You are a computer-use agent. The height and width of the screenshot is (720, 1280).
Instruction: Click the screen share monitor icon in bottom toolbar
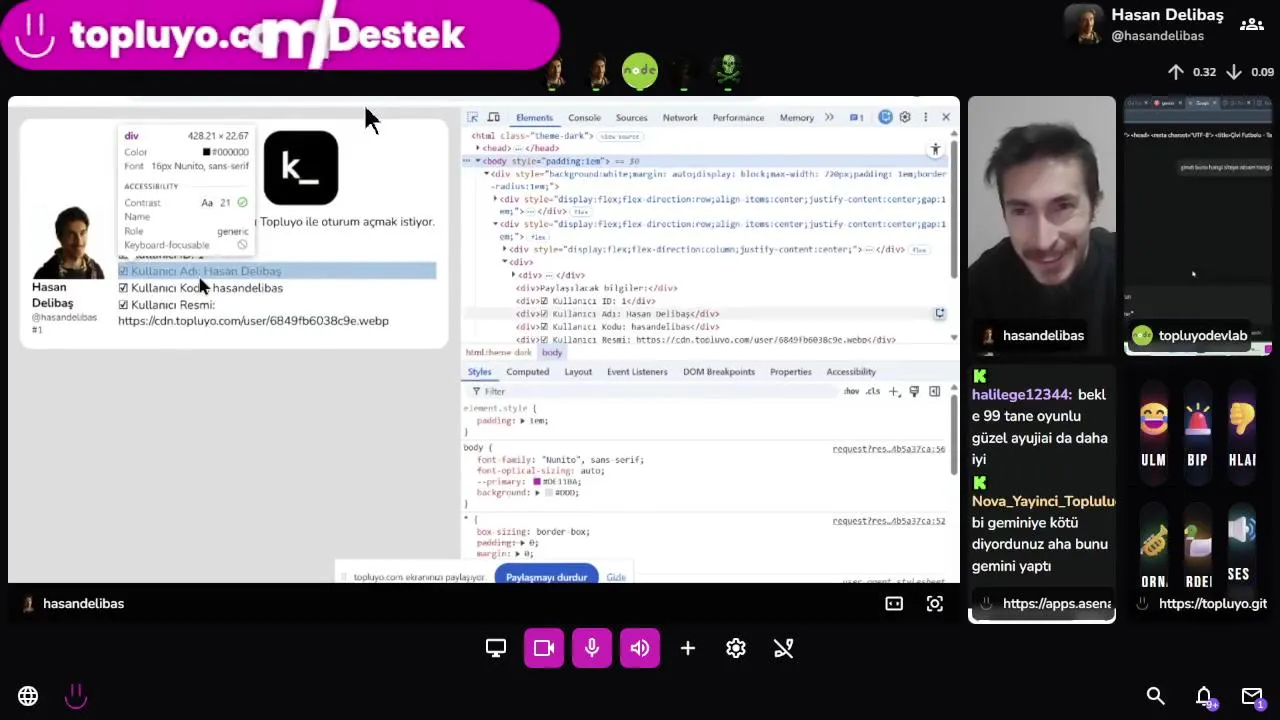point(496,648)
